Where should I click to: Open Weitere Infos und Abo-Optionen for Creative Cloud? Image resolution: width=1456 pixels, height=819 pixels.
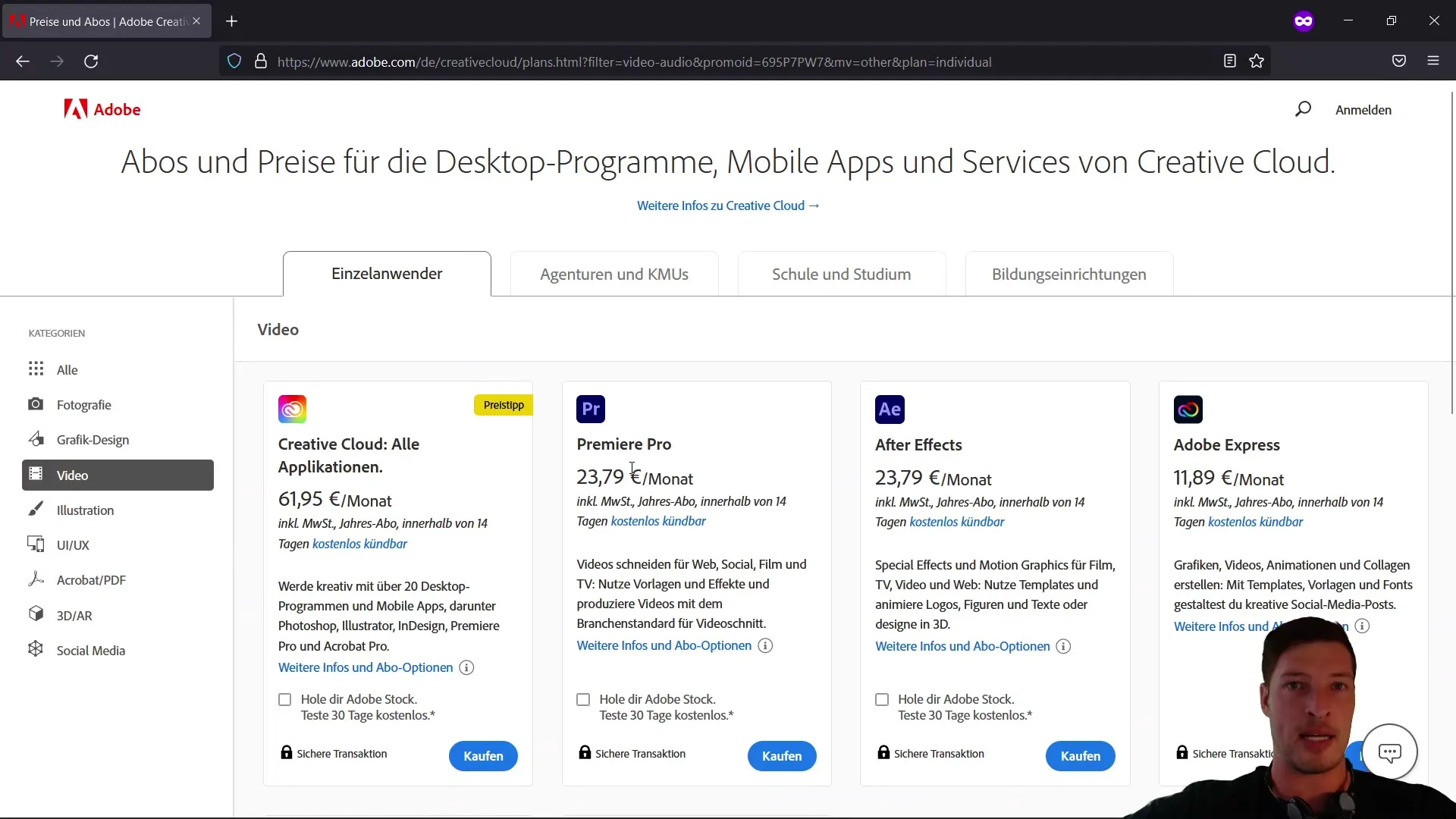366,667
